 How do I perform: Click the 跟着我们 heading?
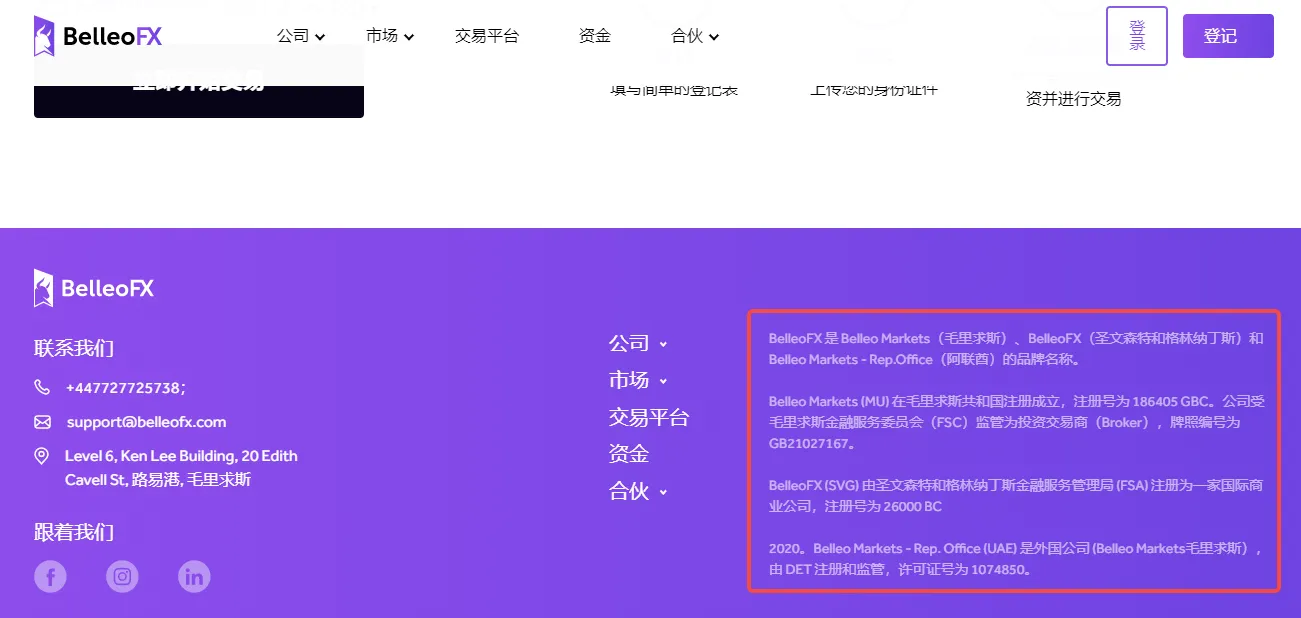(74, 532)
